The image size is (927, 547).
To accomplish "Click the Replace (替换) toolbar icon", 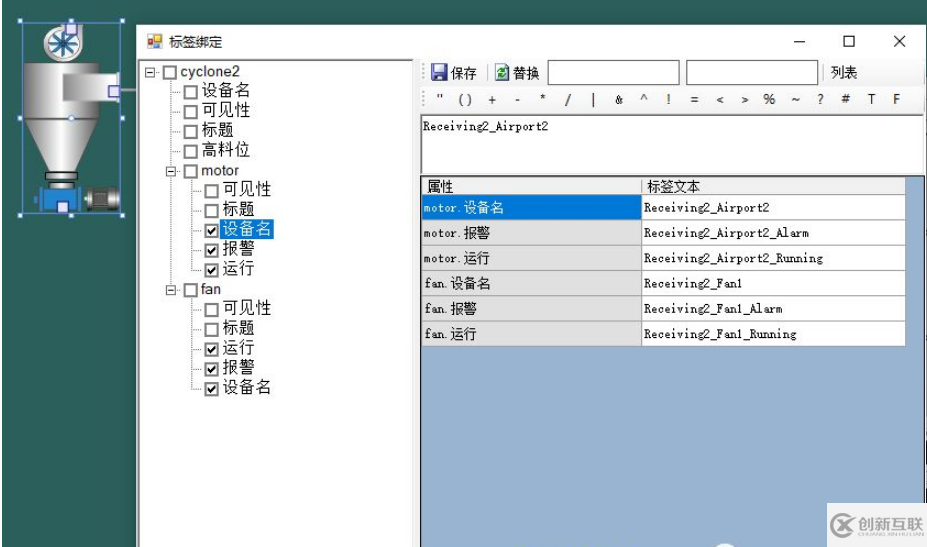I will (x=502, y=73).
